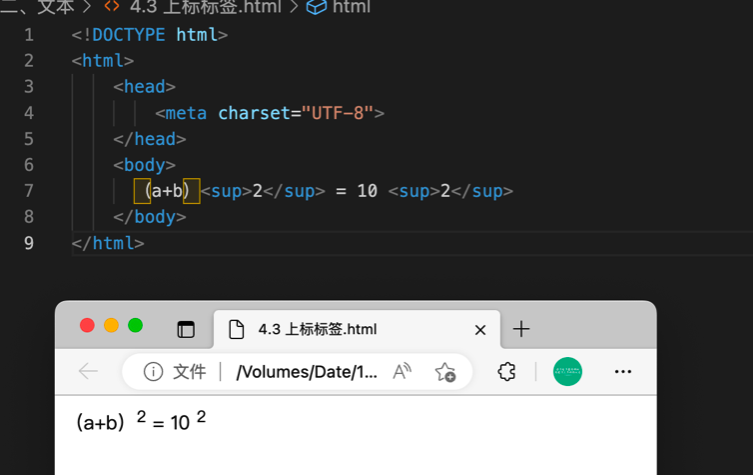Viewport: 753px width, 475px height.
Task: Expand the 4.3 上标标签.html breadcrumb
Action: click(x=192, y=7)
